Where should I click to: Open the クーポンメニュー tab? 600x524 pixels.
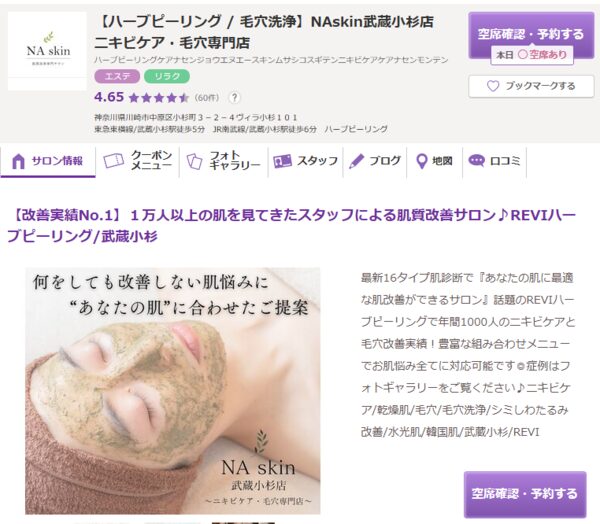click(138, 161)
